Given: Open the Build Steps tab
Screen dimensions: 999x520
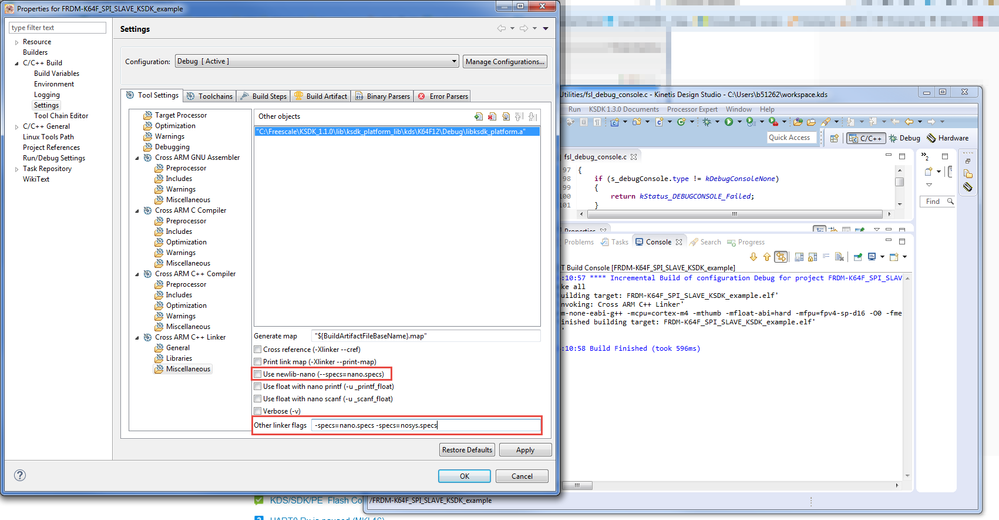Looking at the screenshot, I should click(x=264, y=96).
